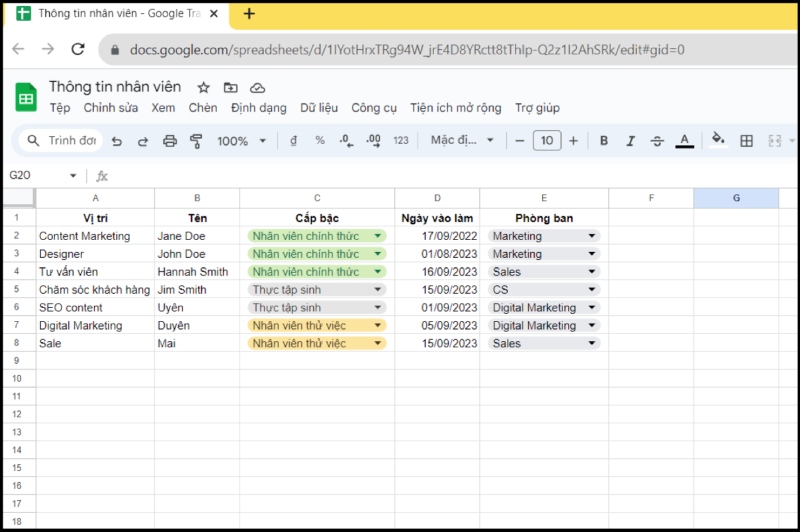Click the browser address bar URL

407,50
